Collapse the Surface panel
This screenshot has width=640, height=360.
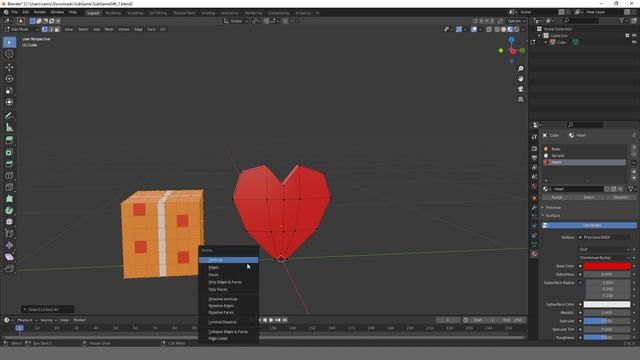click(553, 216)
